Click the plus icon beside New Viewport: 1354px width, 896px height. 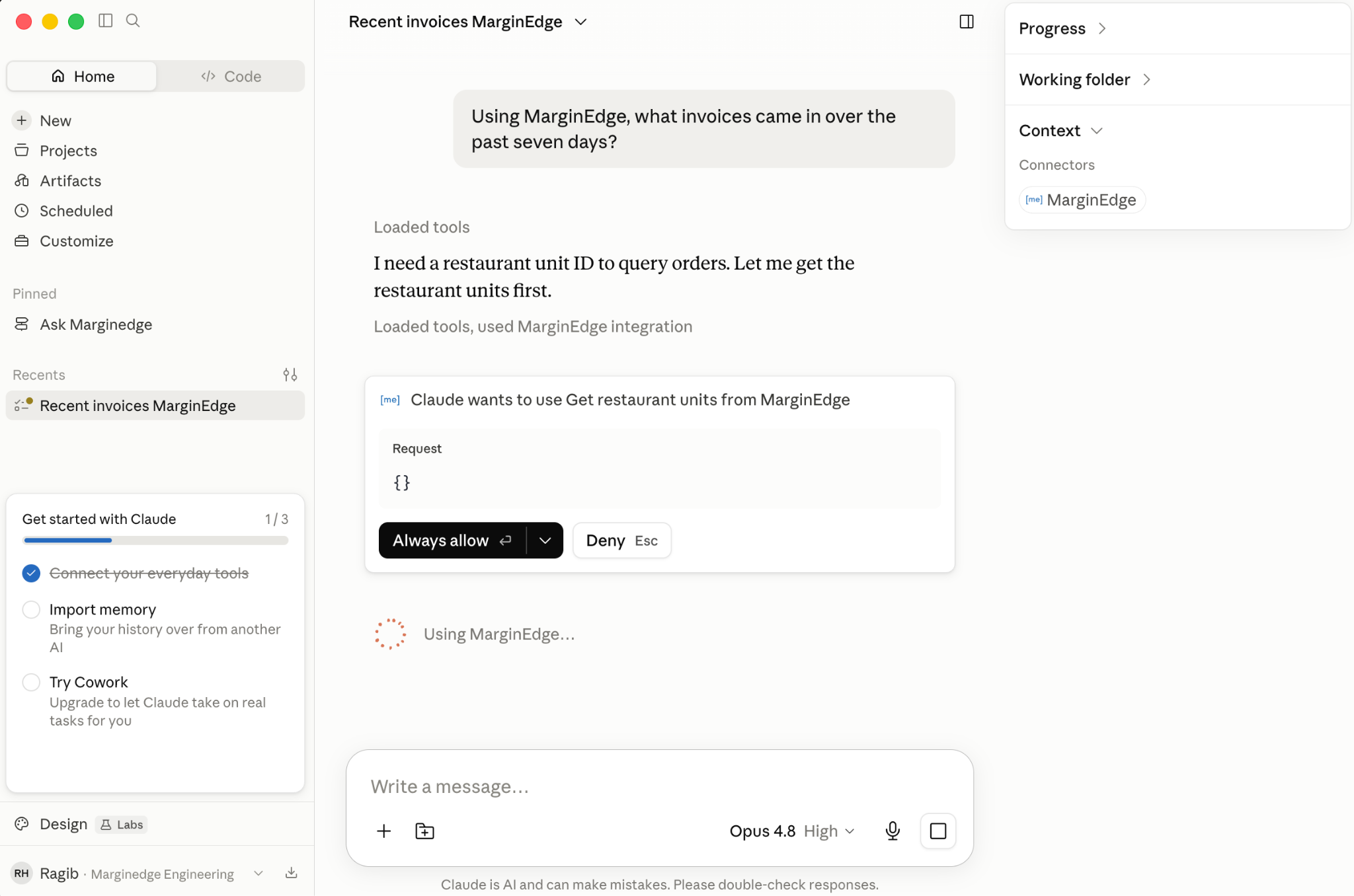point(22,120)
